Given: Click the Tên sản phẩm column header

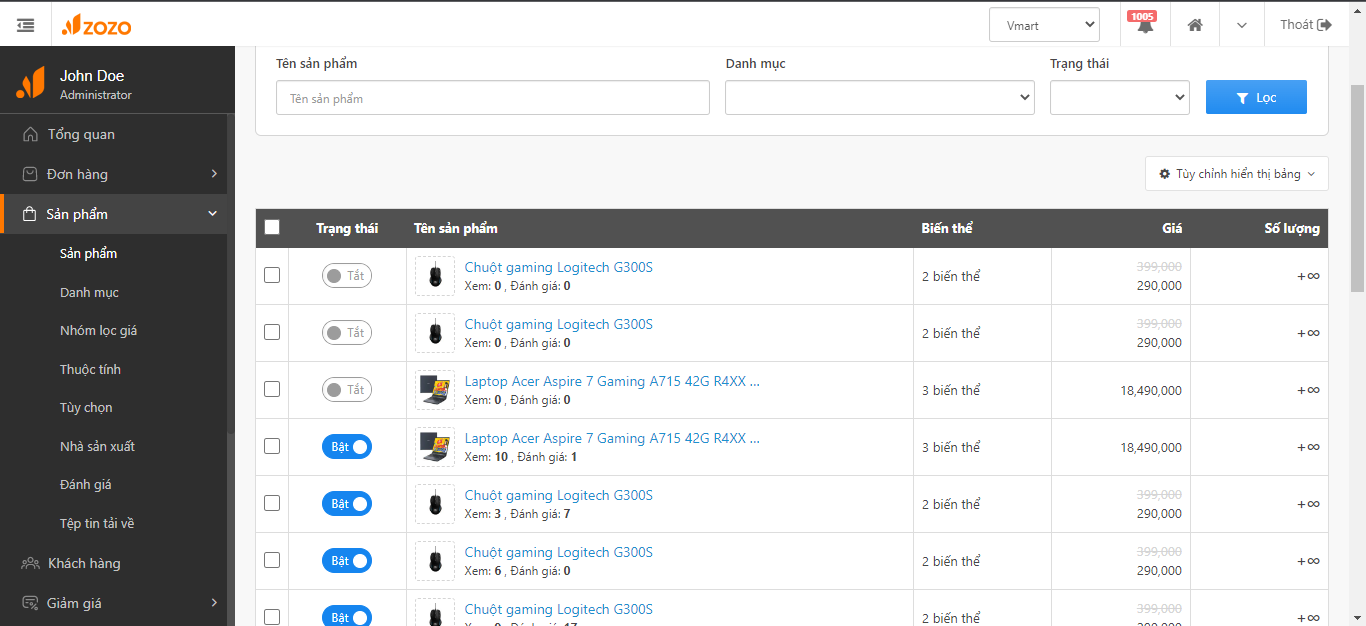Looking at the screenshot, I should [x=456, y=228].
